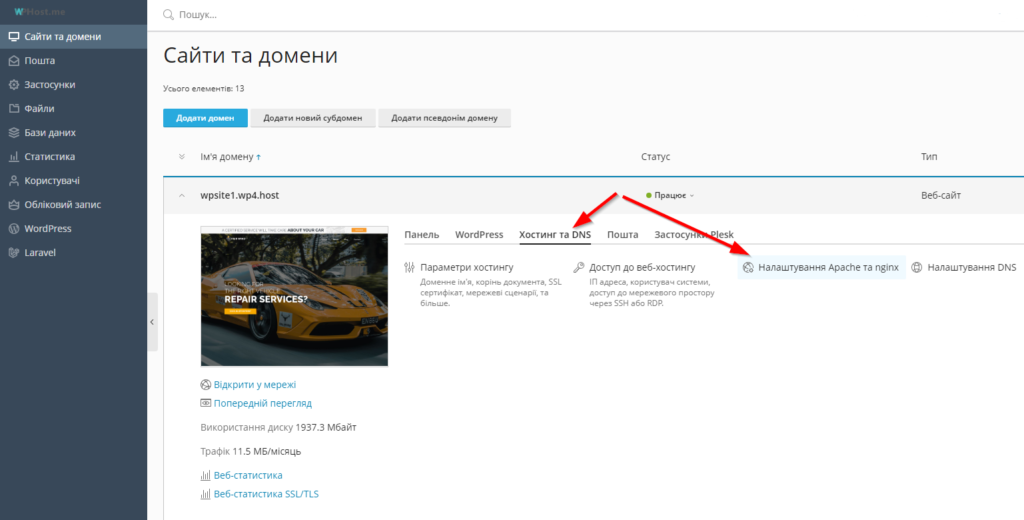Click the Додати домен button

click(x=205, y=118)
